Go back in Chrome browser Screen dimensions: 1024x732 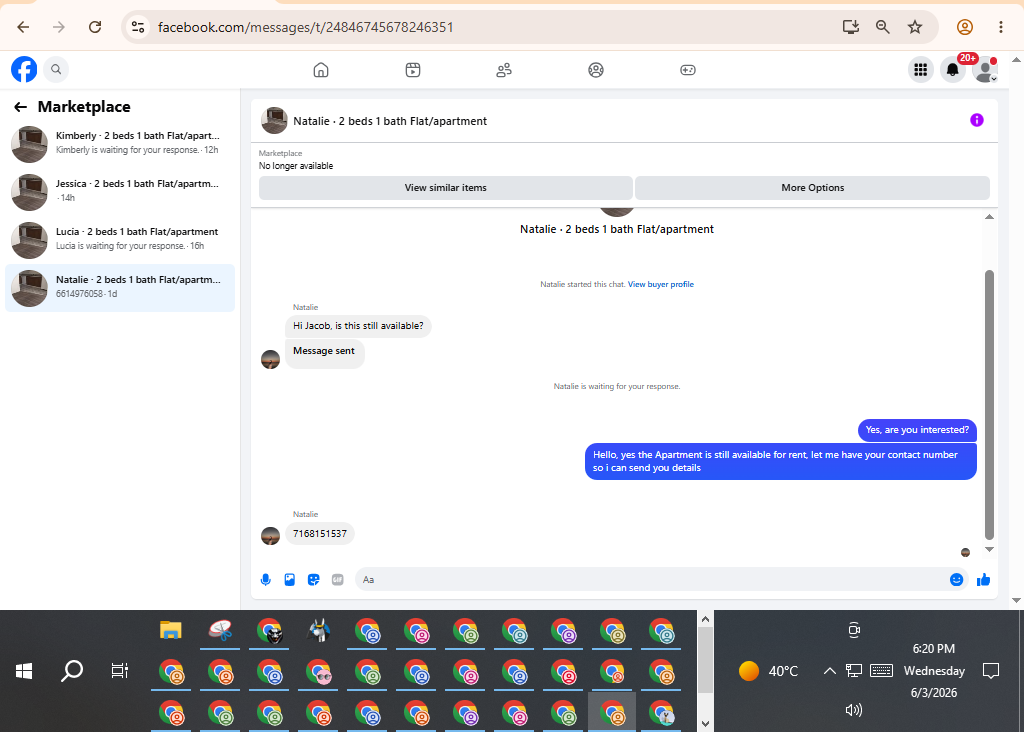tap(23, 27)
